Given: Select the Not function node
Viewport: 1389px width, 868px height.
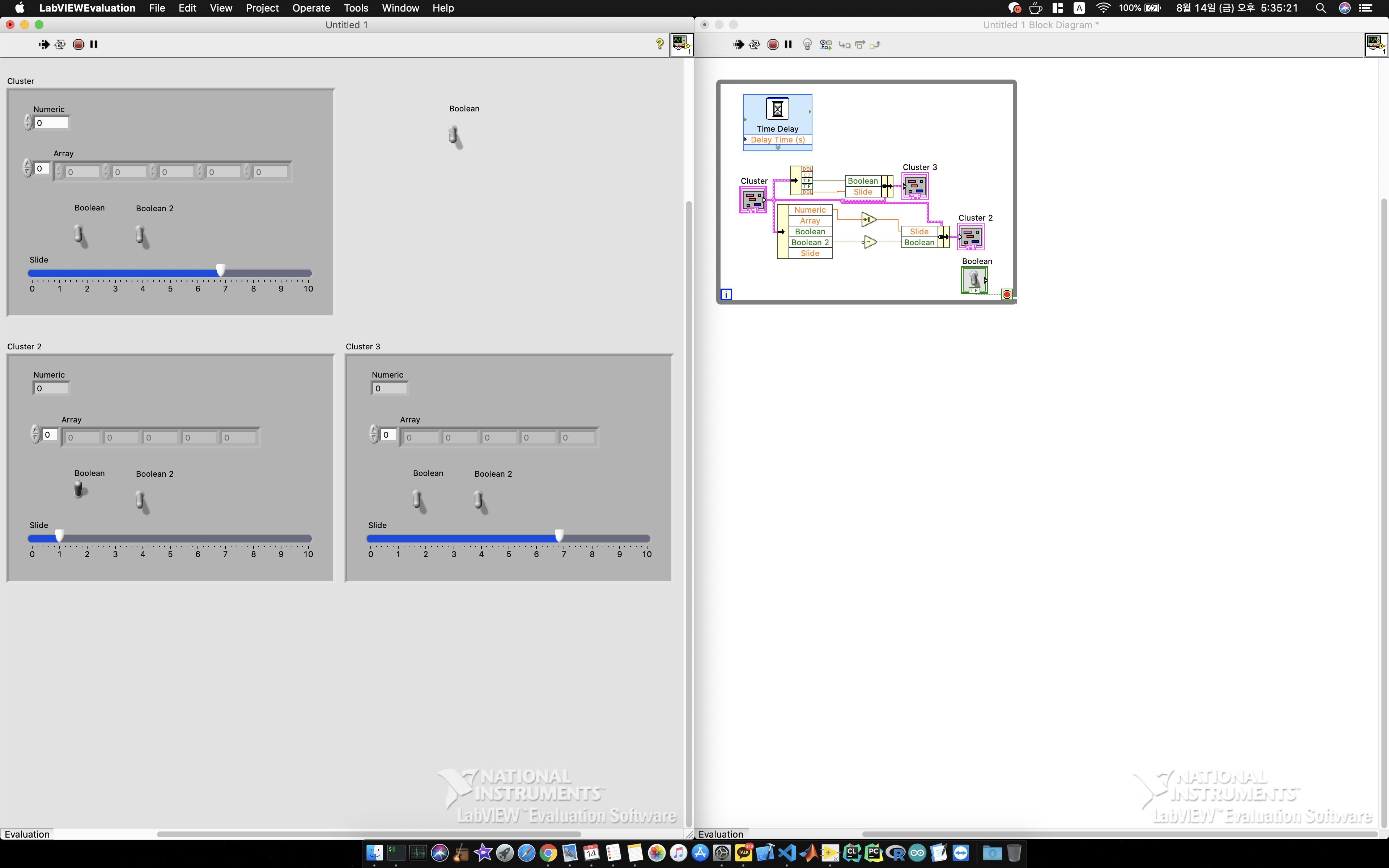Looking at the screenshot, I should [870, 242].
